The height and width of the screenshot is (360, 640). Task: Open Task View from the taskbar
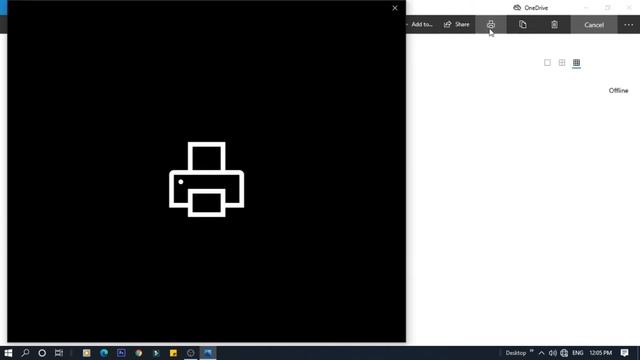[x=59, y=353]
